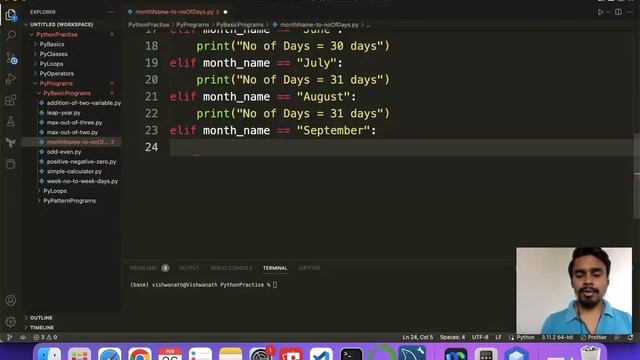Click PyBasicPrograms in the breadcrumb

point(240,25)
